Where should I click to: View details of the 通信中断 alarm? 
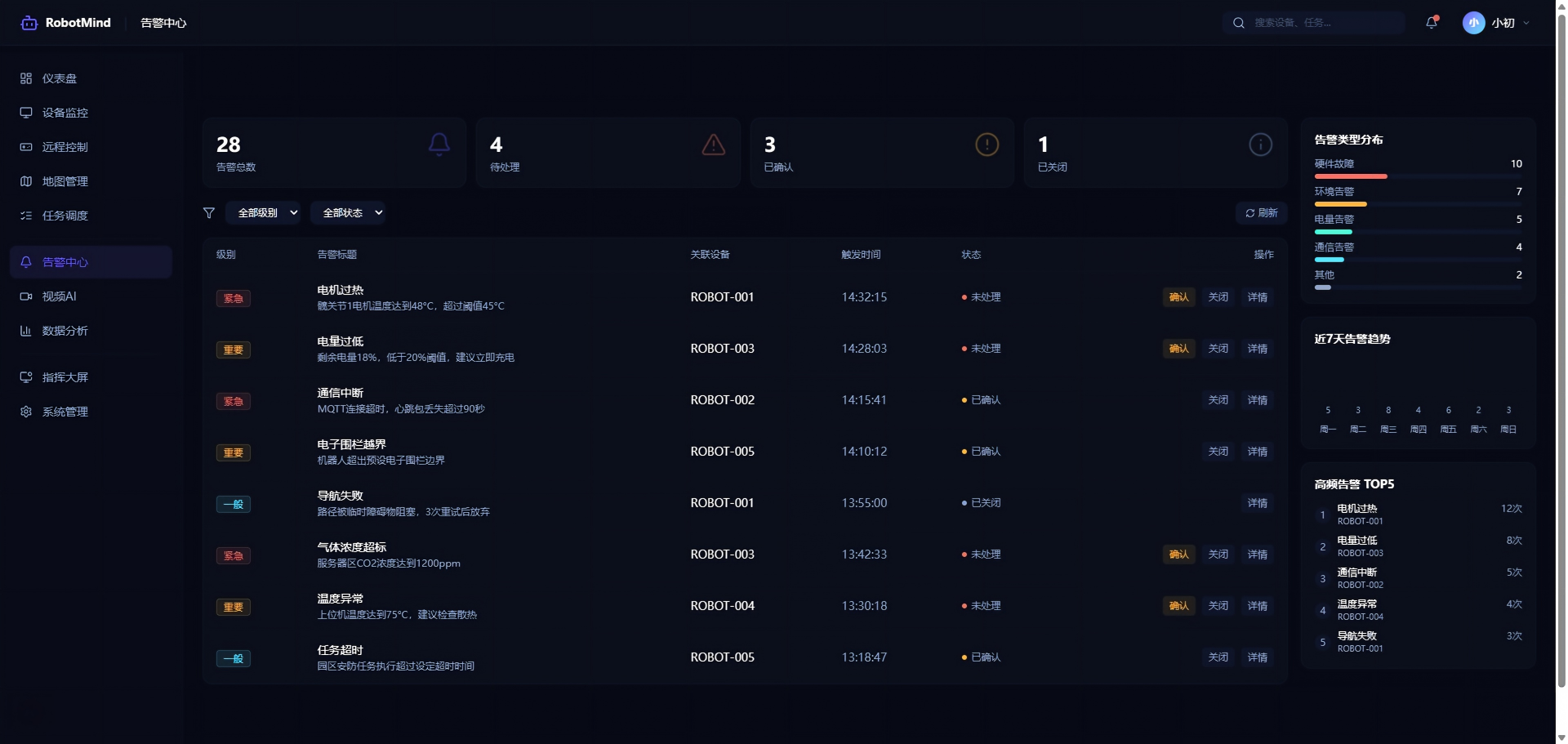(x=1258, y=400)
